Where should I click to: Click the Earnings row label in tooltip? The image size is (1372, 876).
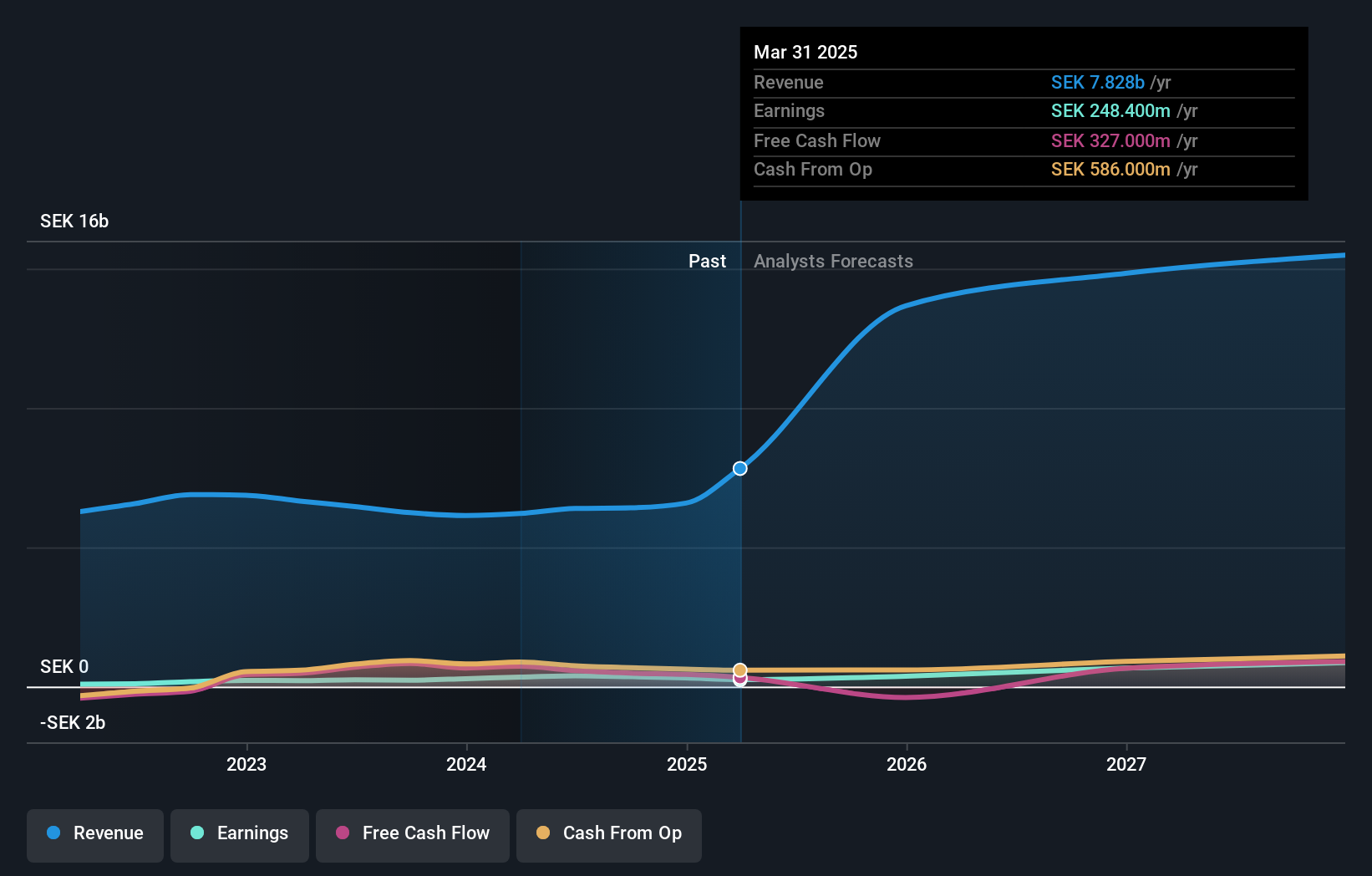point(789,110)
